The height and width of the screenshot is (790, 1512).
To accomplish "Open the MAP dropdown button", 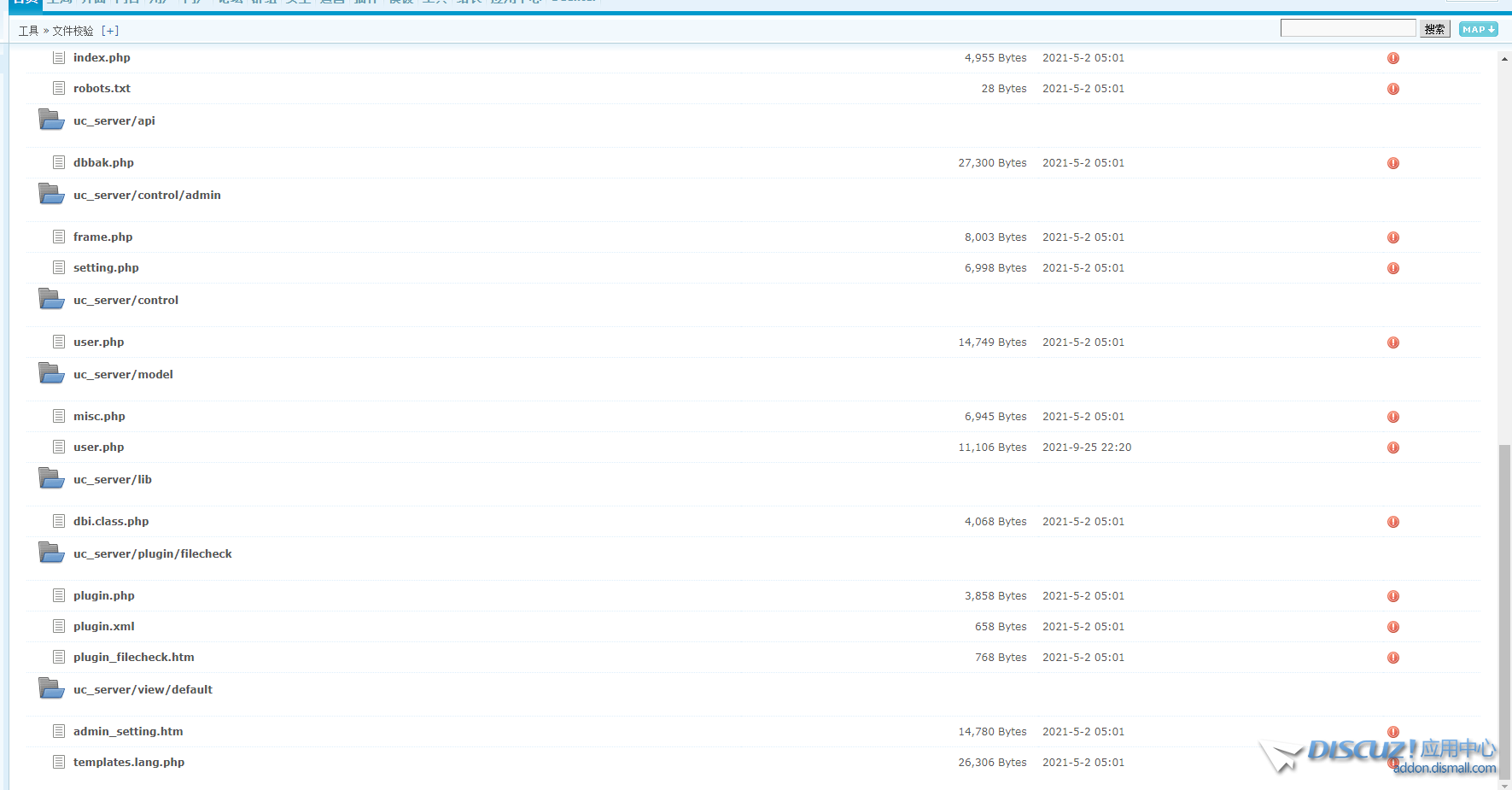I will pyautogui.click(x=1478, y=29).
